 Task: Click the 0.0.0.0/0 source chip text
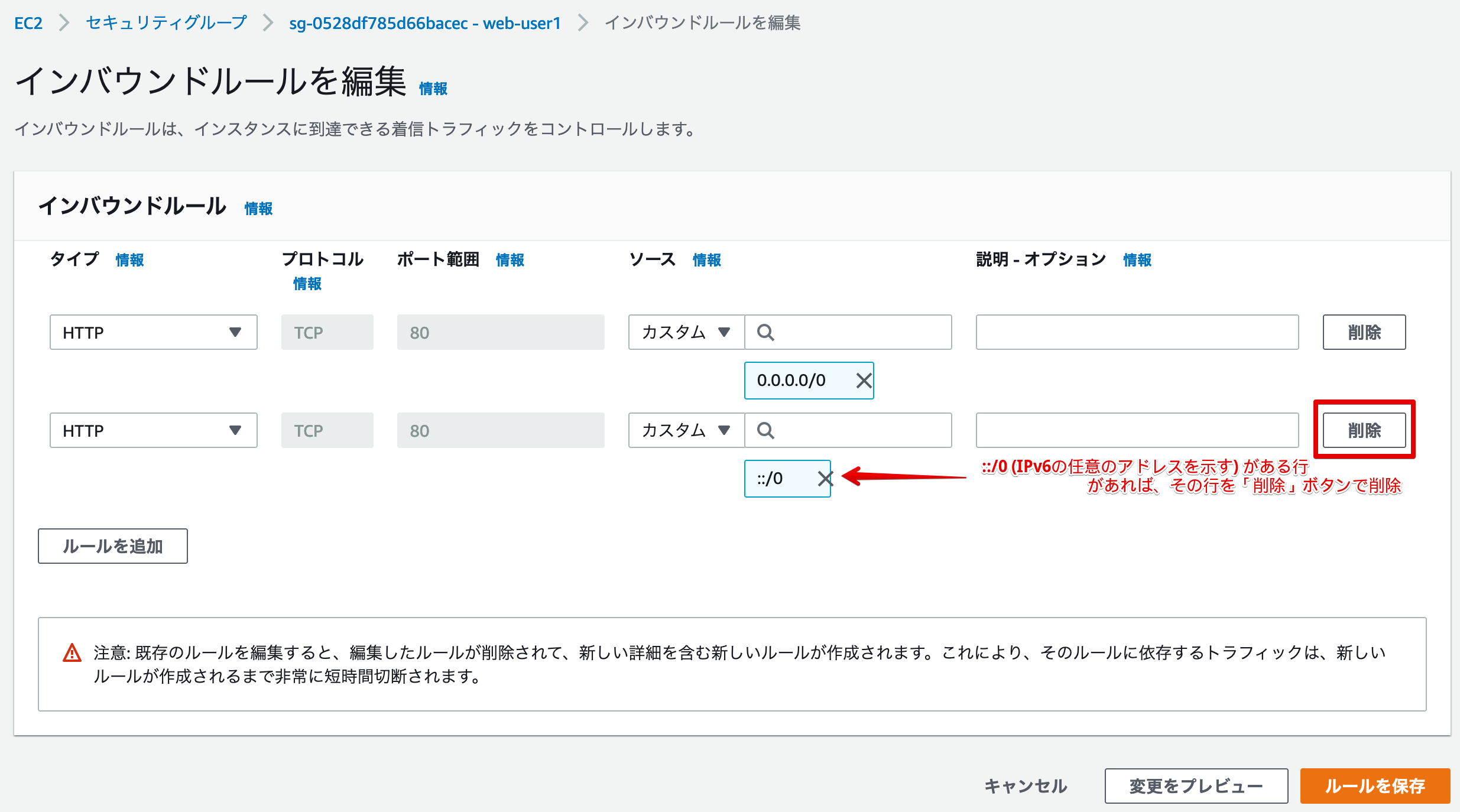(x=791, y=381)
